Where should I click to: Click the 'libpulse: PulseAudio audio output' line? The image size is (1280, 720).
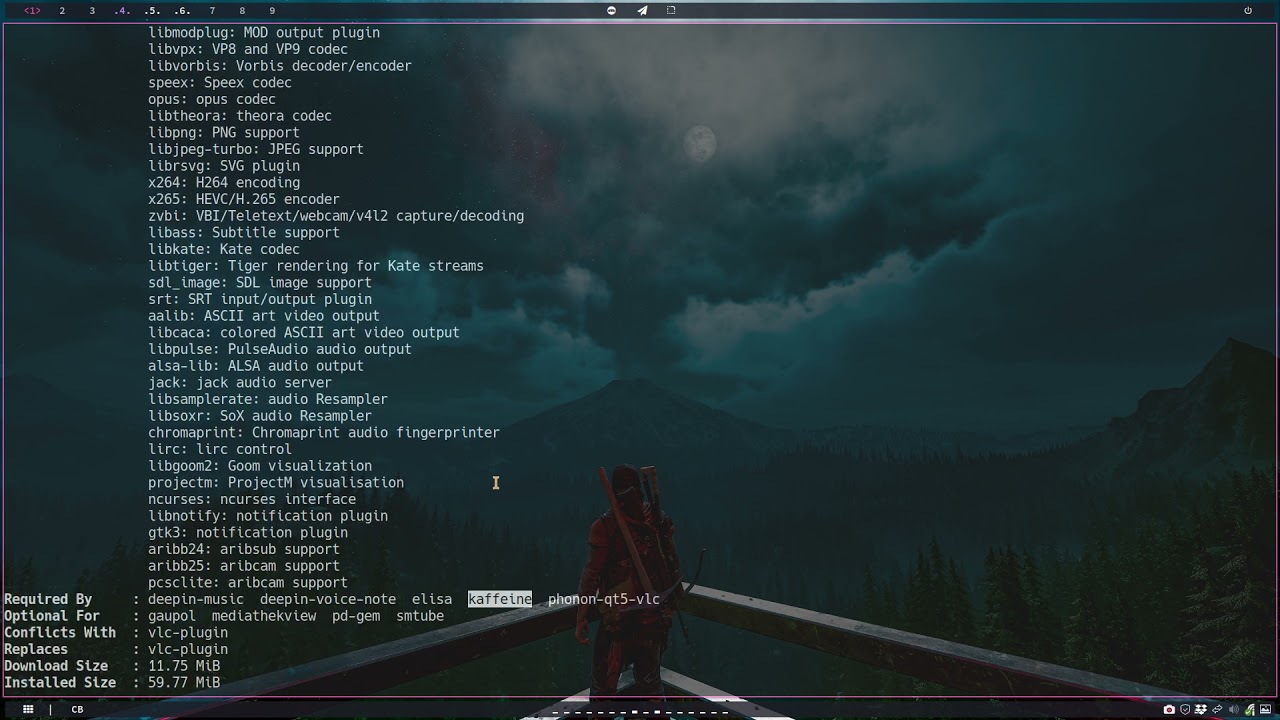pos(280,349)
